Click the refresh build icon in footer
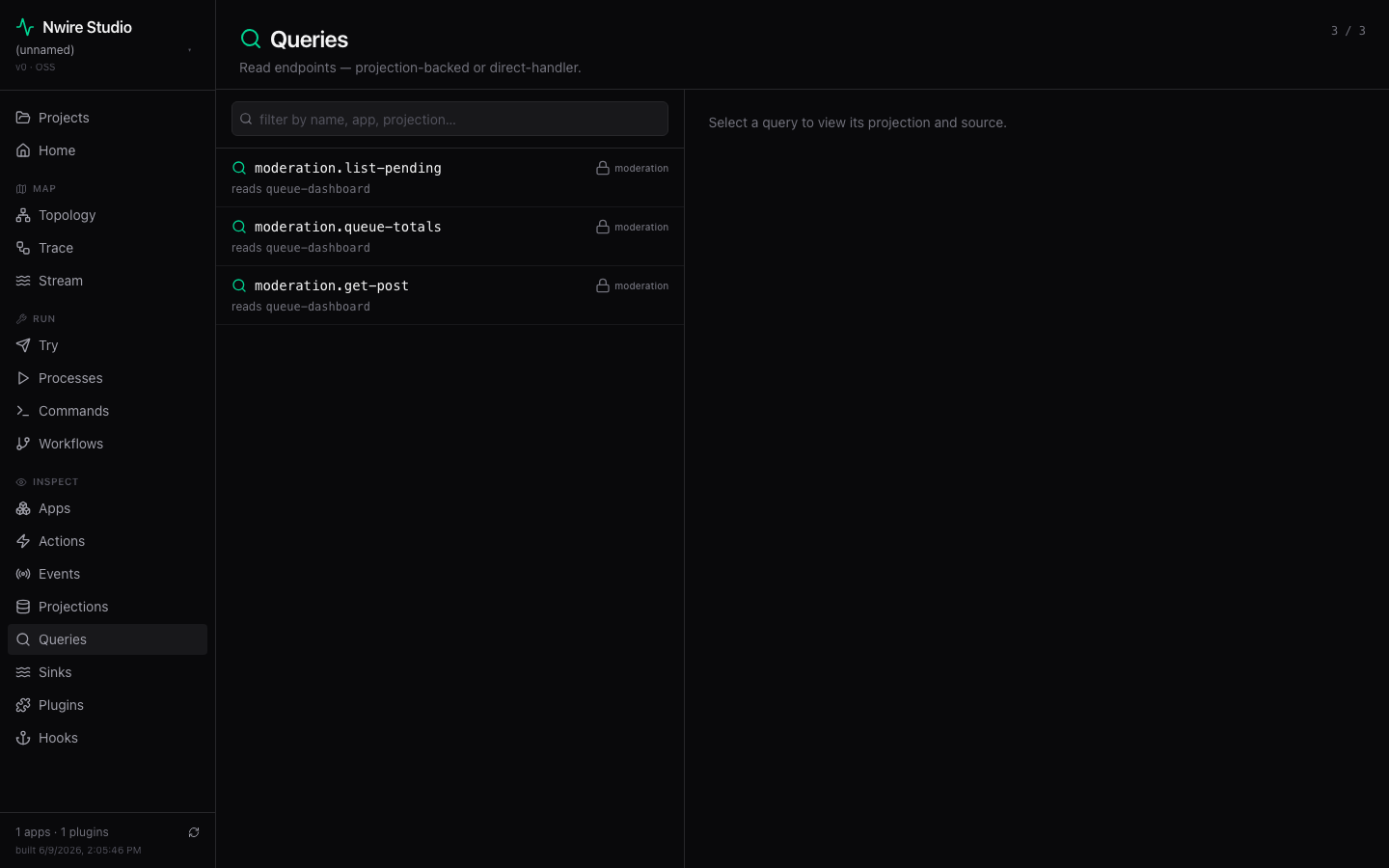This screenshot has height=868, width=1389. 194,832
